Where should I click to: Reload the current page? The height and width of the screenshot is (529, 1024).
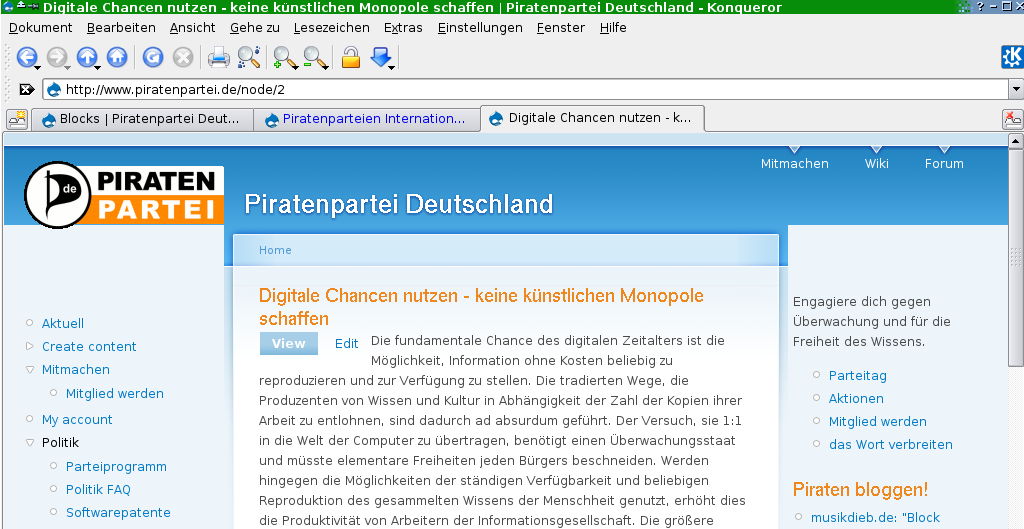pyautogui.click(x=152, y=58)
